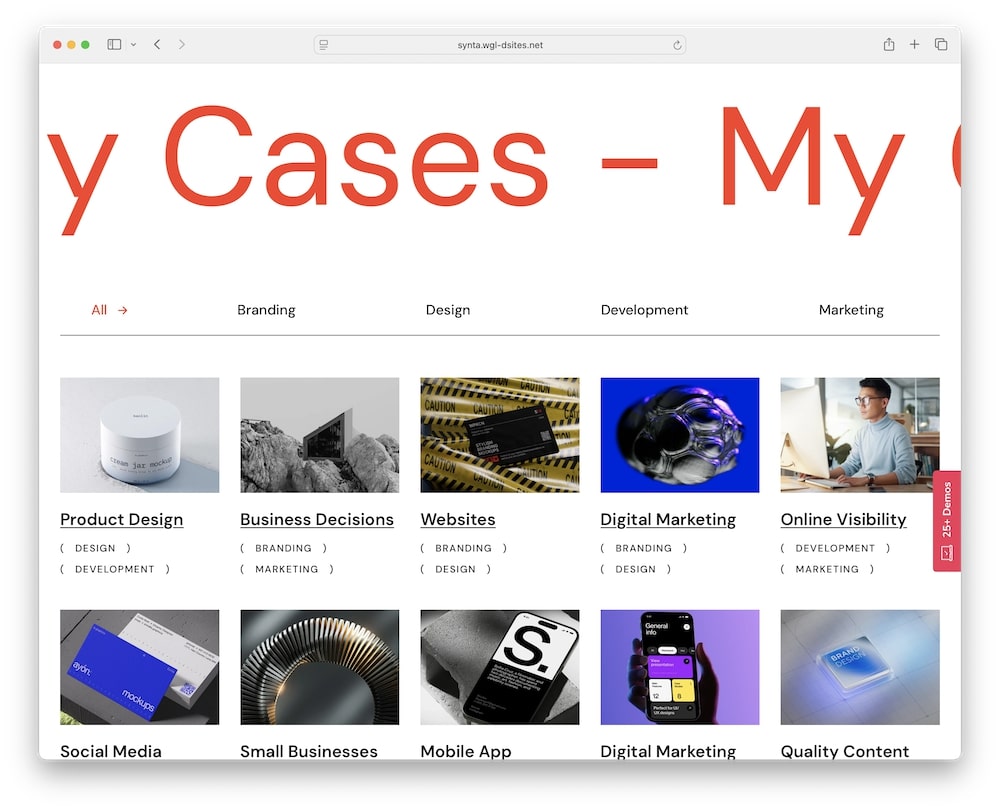
Task: Open the black phone with S logo thumbnail
Action: pyautogui.click(x=500, y=667)
